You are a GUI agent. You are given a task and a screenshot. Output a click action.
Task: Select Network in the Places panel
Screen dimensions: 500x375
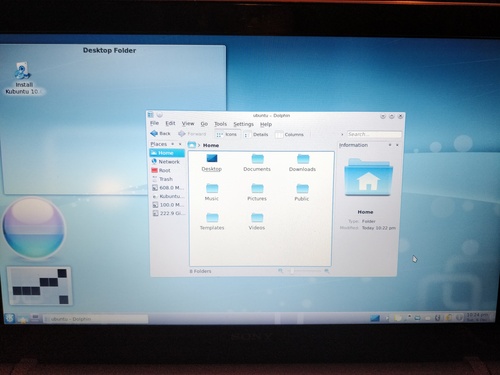coord(167,161)
